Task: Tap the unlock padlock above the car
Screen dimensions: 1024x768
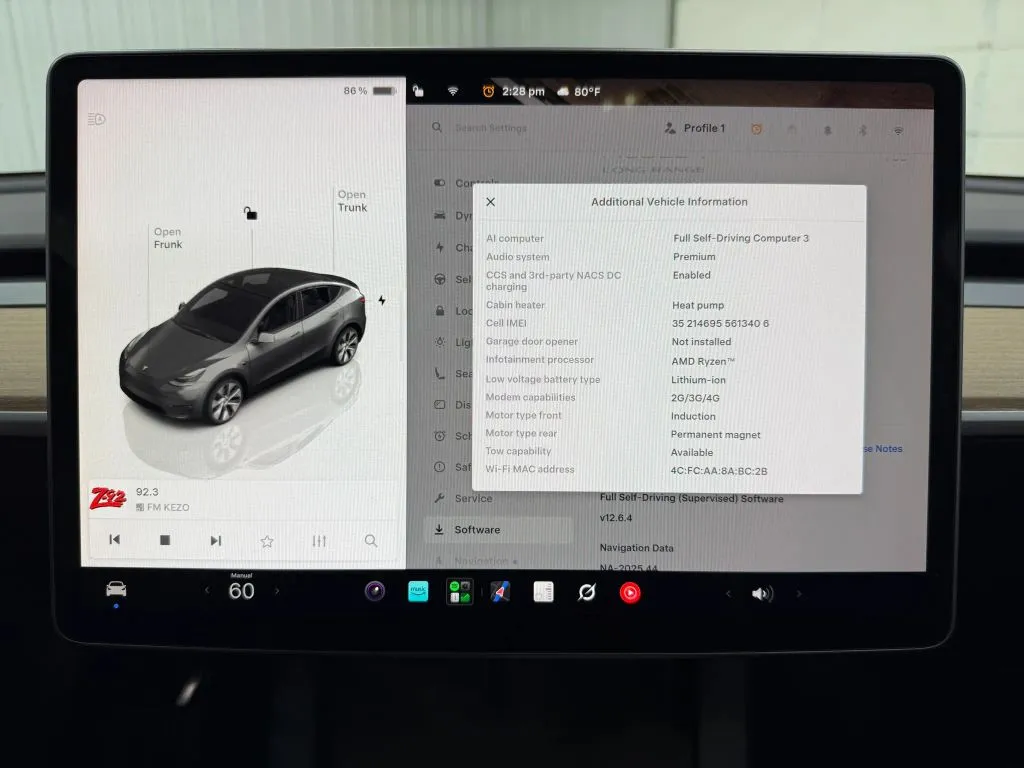Action: 251,213
